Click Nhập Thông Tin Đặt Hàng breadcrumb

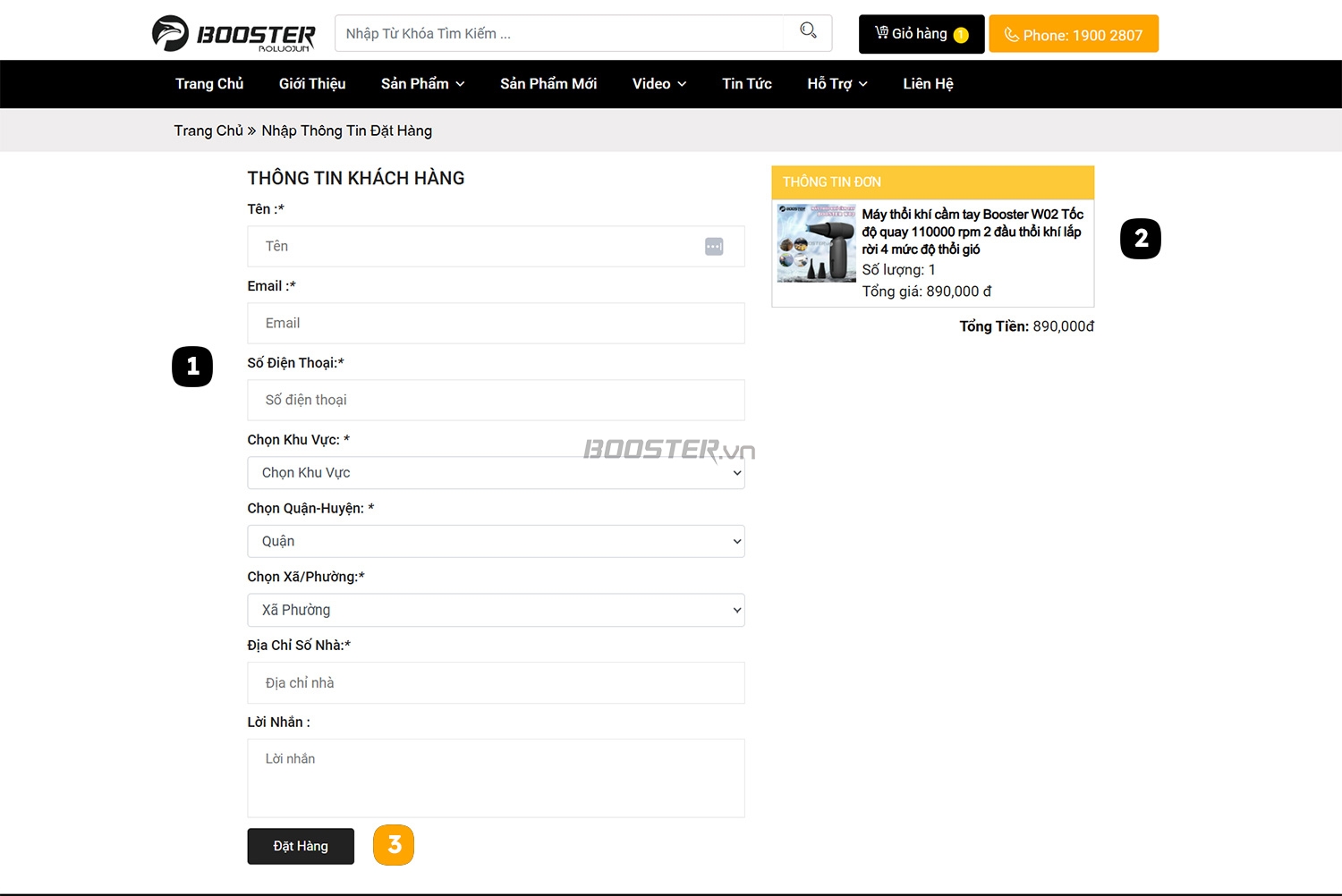pos(347,131)
